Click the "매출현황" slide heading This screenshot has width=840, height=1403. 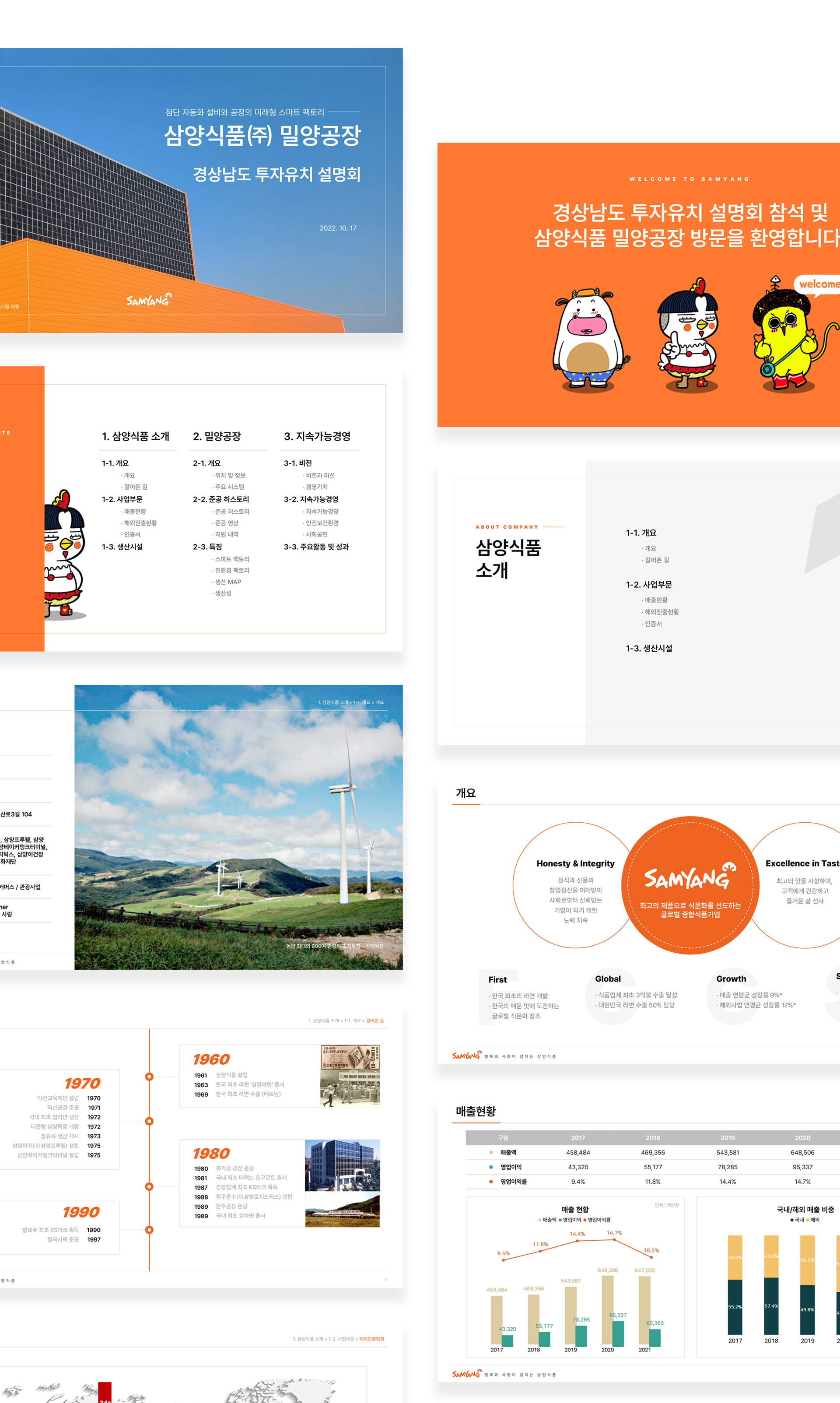click(476, 1112)
